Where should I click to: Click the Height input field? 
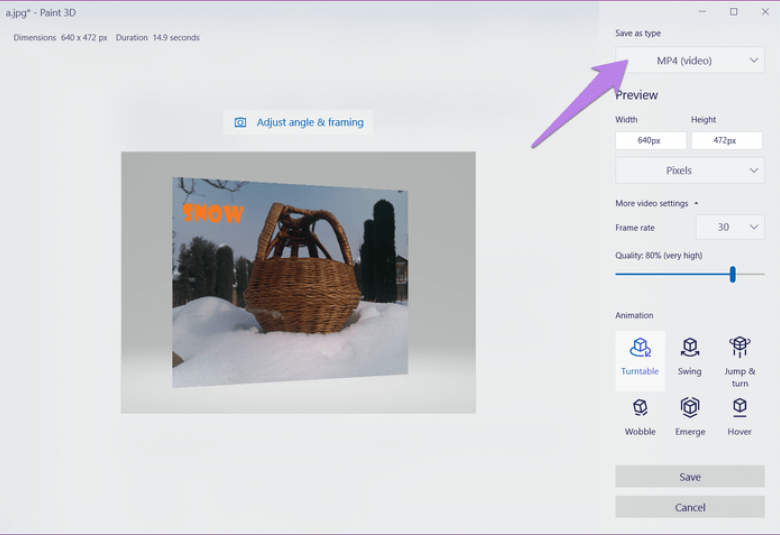coord(726,141)
